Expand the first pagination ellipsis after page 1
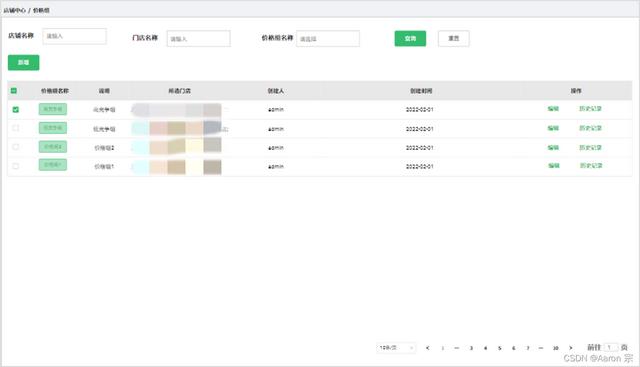 click(457, 348)
